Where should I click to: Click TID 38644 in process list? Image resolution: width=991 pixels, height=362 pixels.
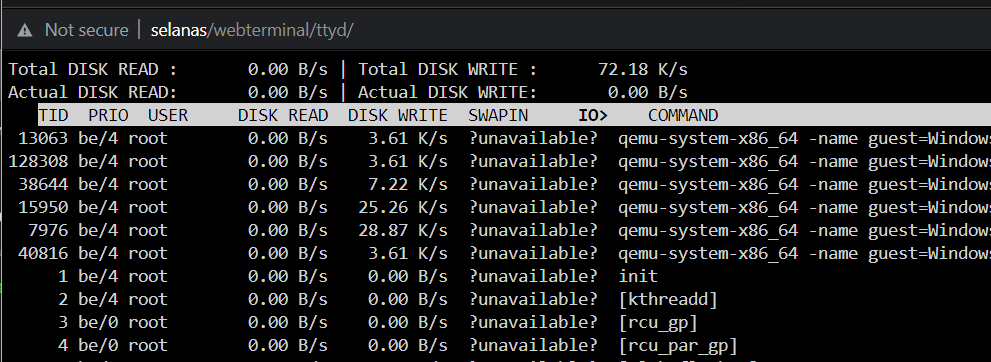point(42,184)
